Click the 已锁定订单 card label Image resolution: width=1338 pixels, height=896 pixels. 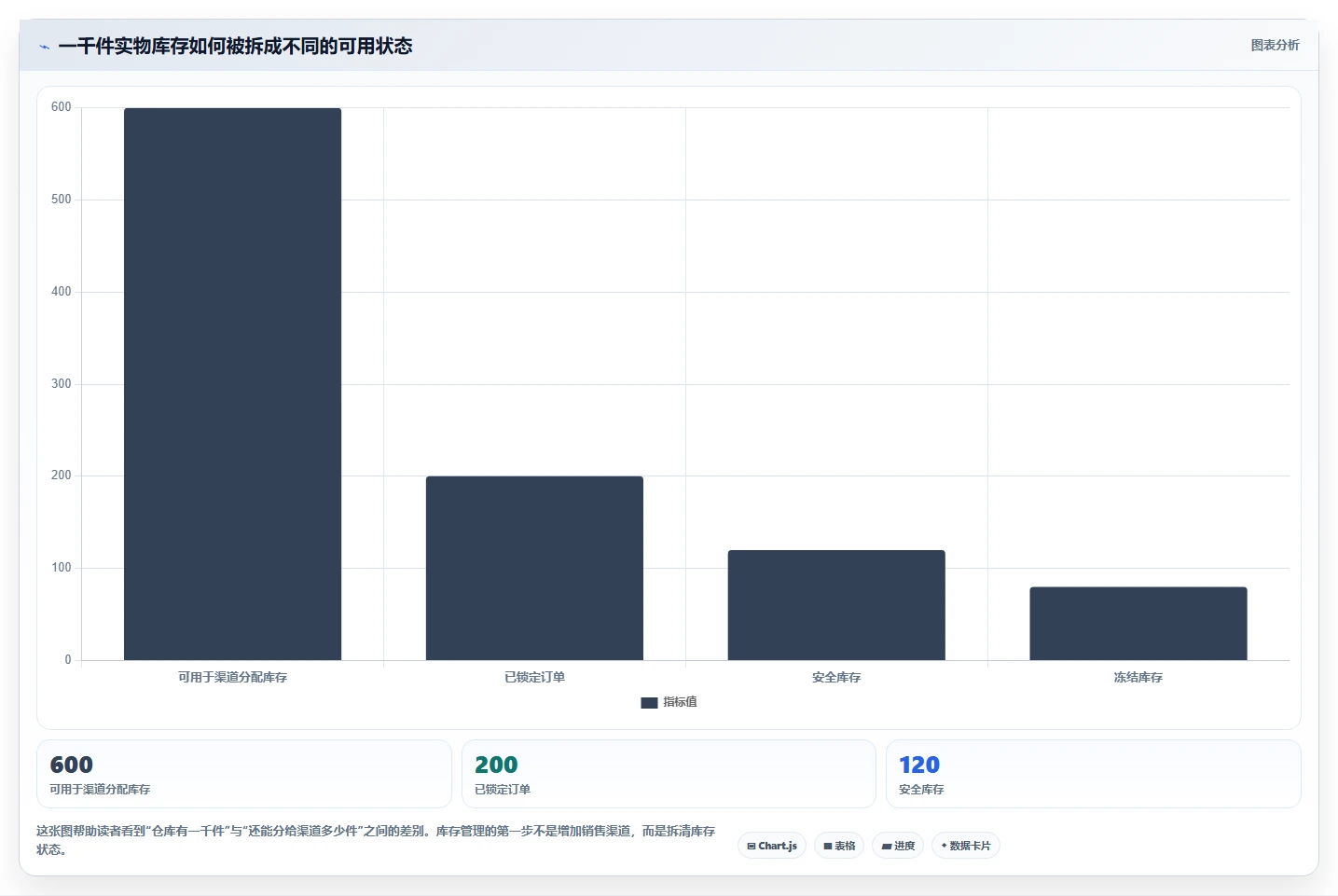(x=503, y=790)
